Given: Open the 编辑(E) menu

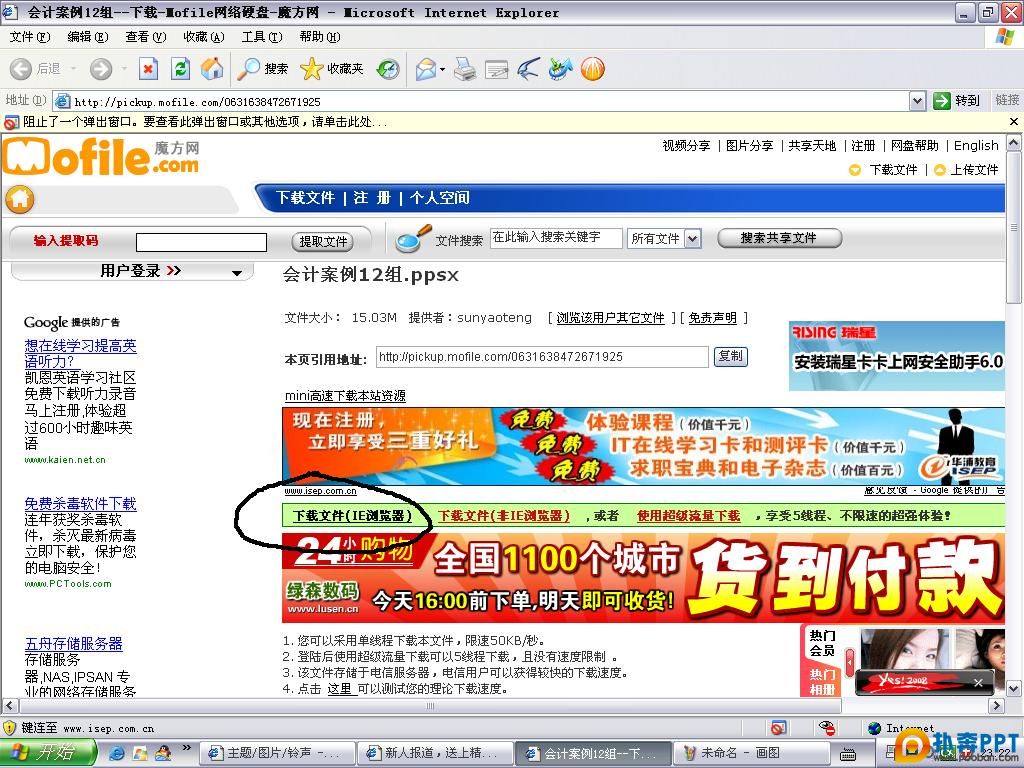Looking at the screenshot, I should click(x=88, y=37).
